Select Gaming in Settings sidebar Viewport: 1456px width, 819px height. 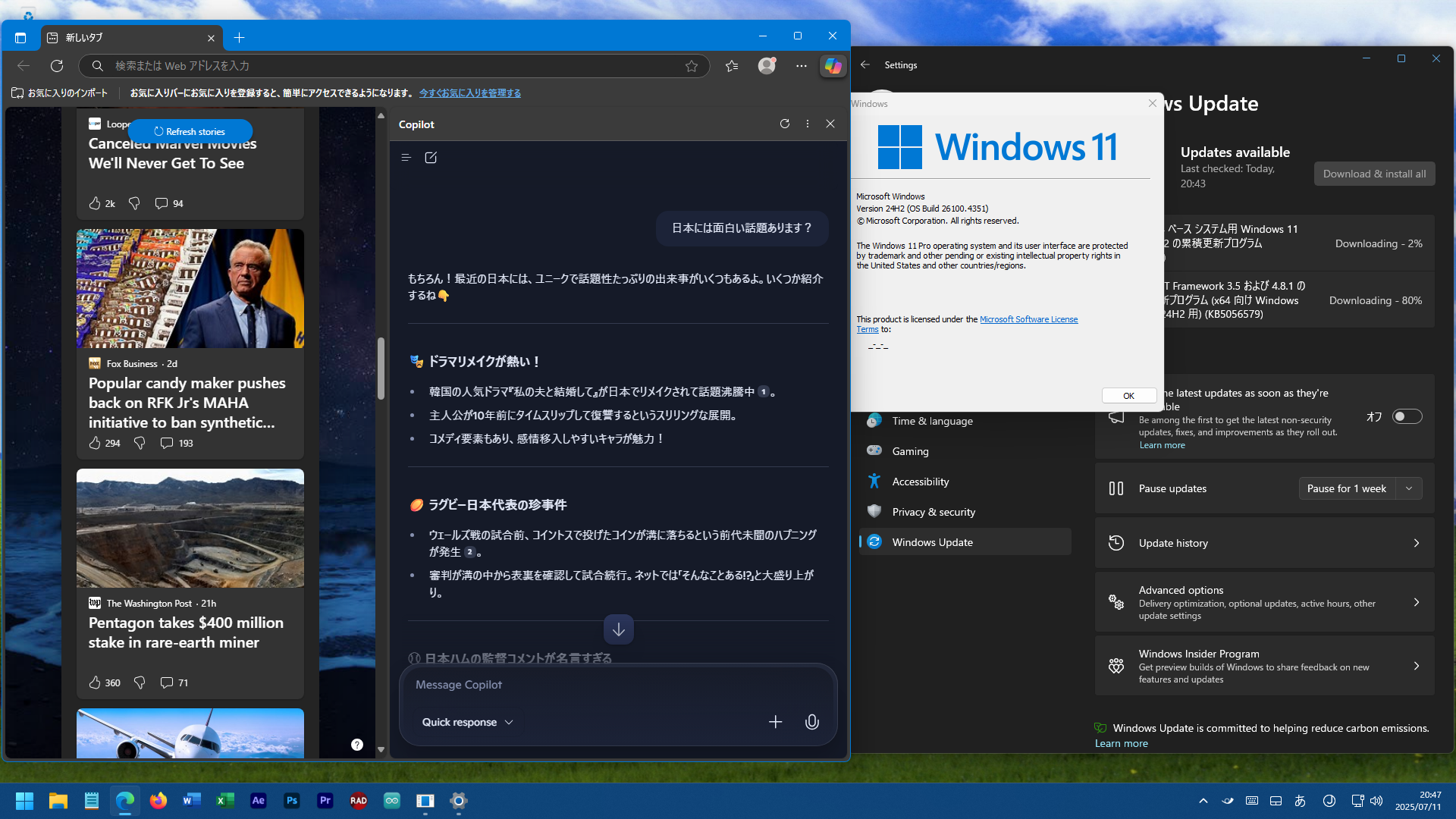tap(965, 451)
